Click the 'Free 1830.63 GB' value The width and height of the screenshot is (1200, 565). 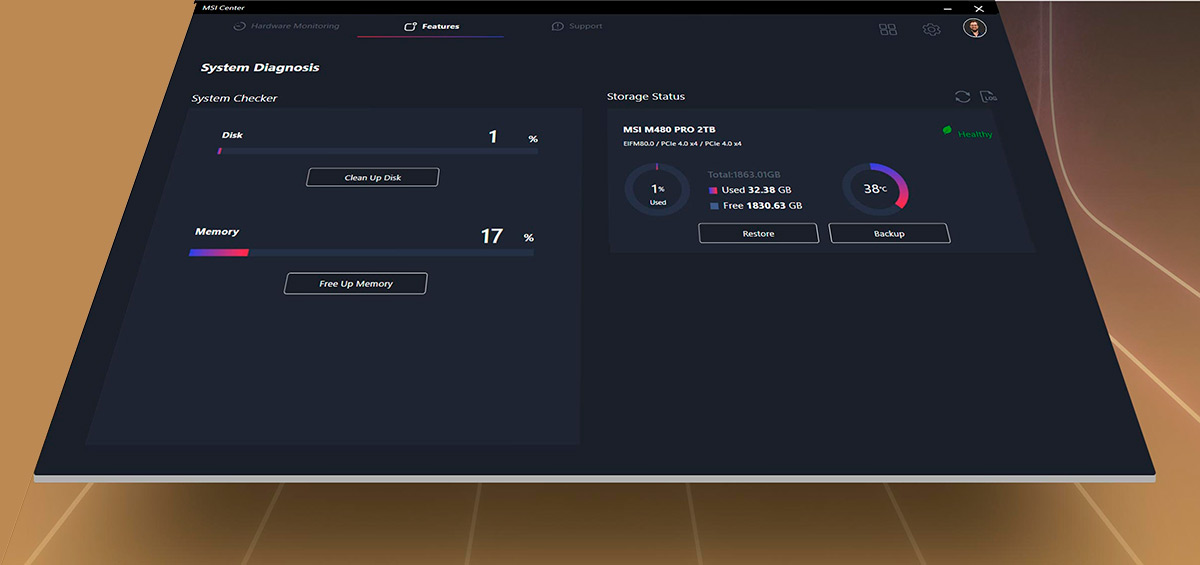(763, 205)
